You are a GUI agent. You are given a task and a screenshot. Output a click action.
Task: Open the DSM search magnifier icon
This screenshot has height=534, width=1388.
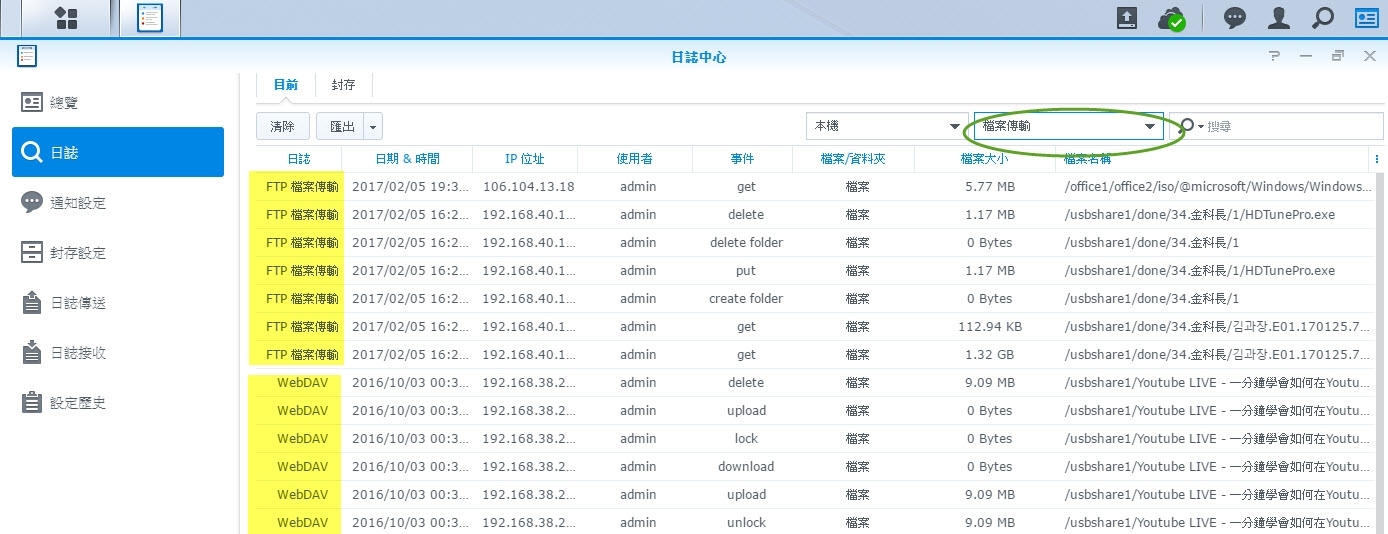pos(1323,18)
